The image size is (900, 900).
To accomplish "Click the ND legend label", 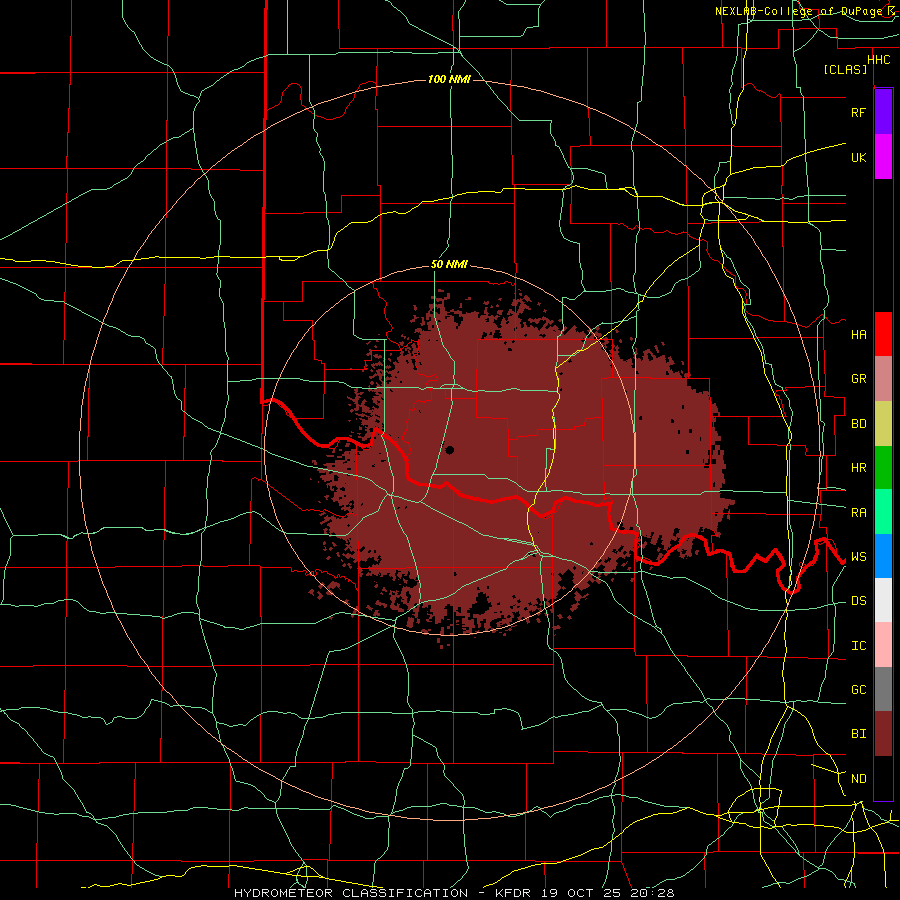I will tap(858, 779).
